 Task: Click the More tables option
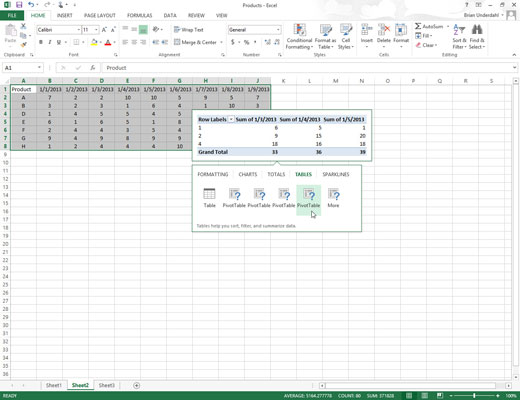point(333,198)
